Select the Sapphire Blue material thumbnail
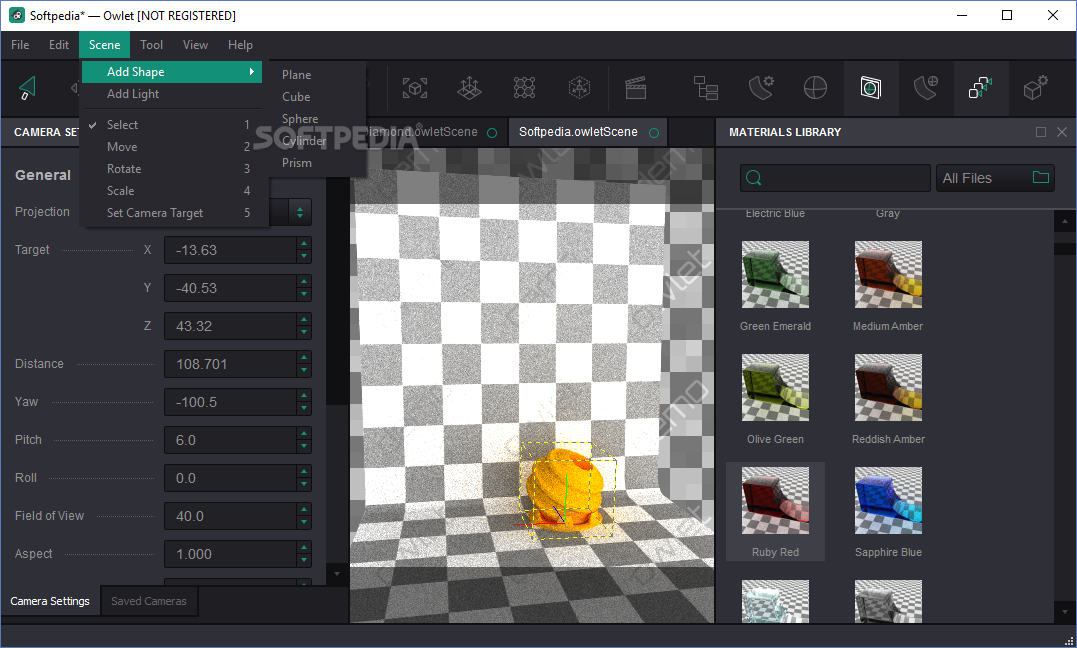1077x648 pixels. pyautogui.click(x=888, y=500)
